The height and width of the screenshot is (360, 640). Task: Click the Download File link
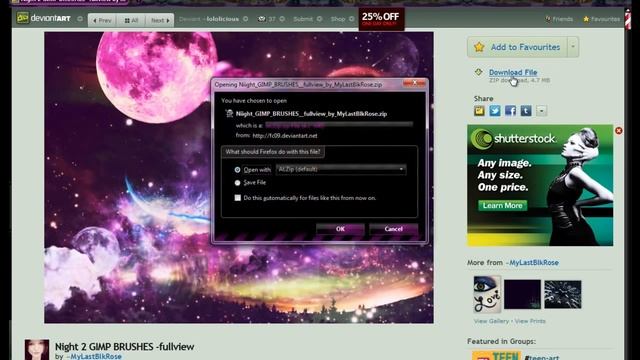pos(513,72)
